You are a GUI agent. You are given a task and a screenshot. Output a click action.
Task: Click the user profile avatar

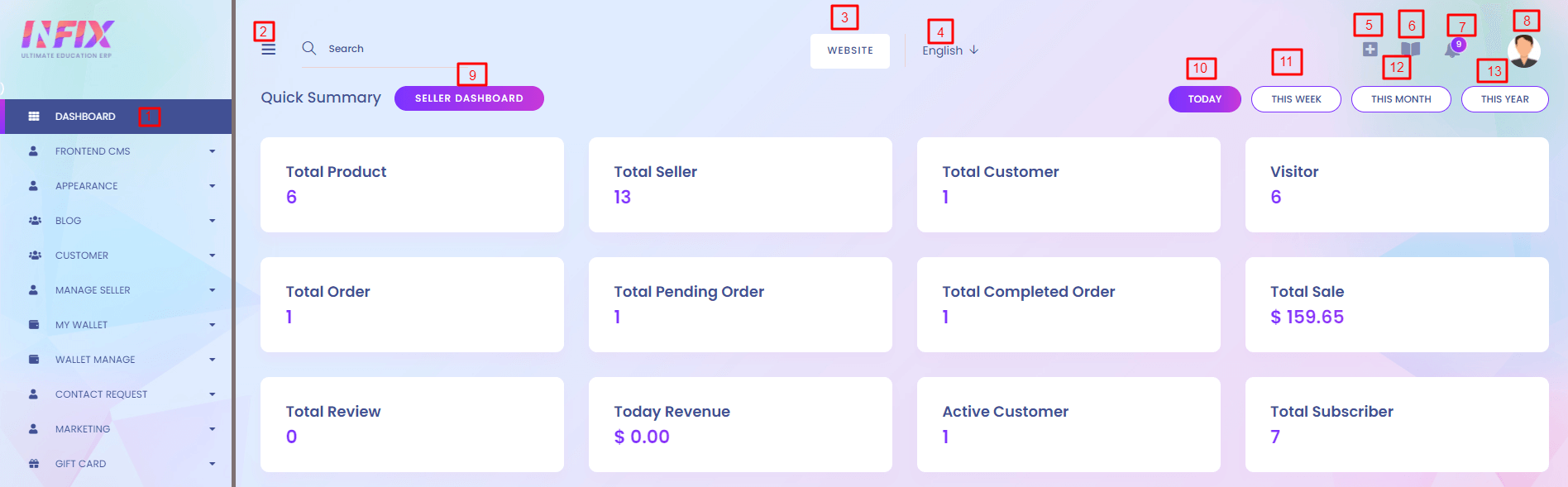(x=1523, y=51)
